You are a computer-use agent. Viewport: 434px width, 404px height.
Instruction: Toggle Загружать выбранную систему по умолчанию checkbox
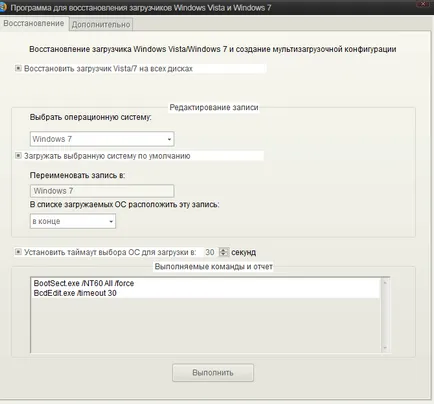(x=18, y=156)
